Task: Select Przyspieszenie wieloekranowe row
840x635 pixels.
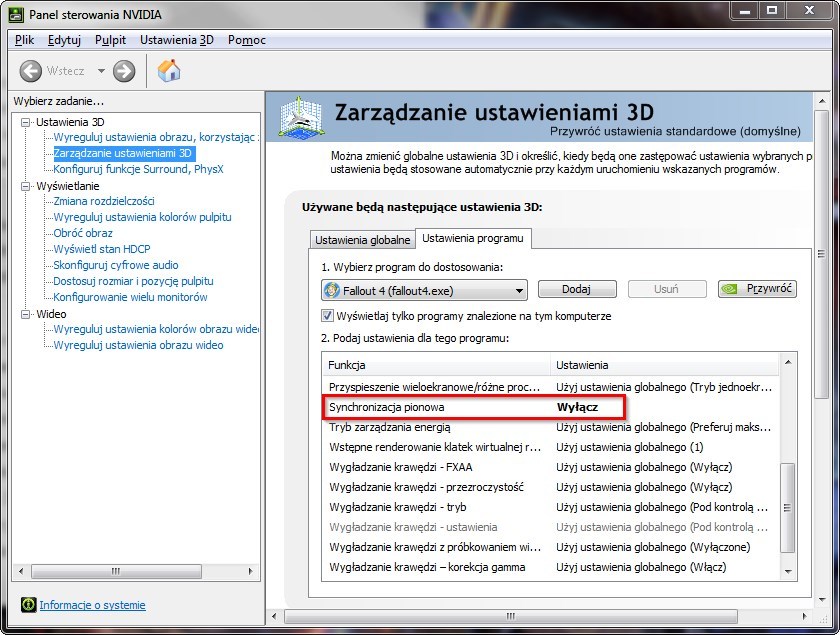Action: click(550, 387)
